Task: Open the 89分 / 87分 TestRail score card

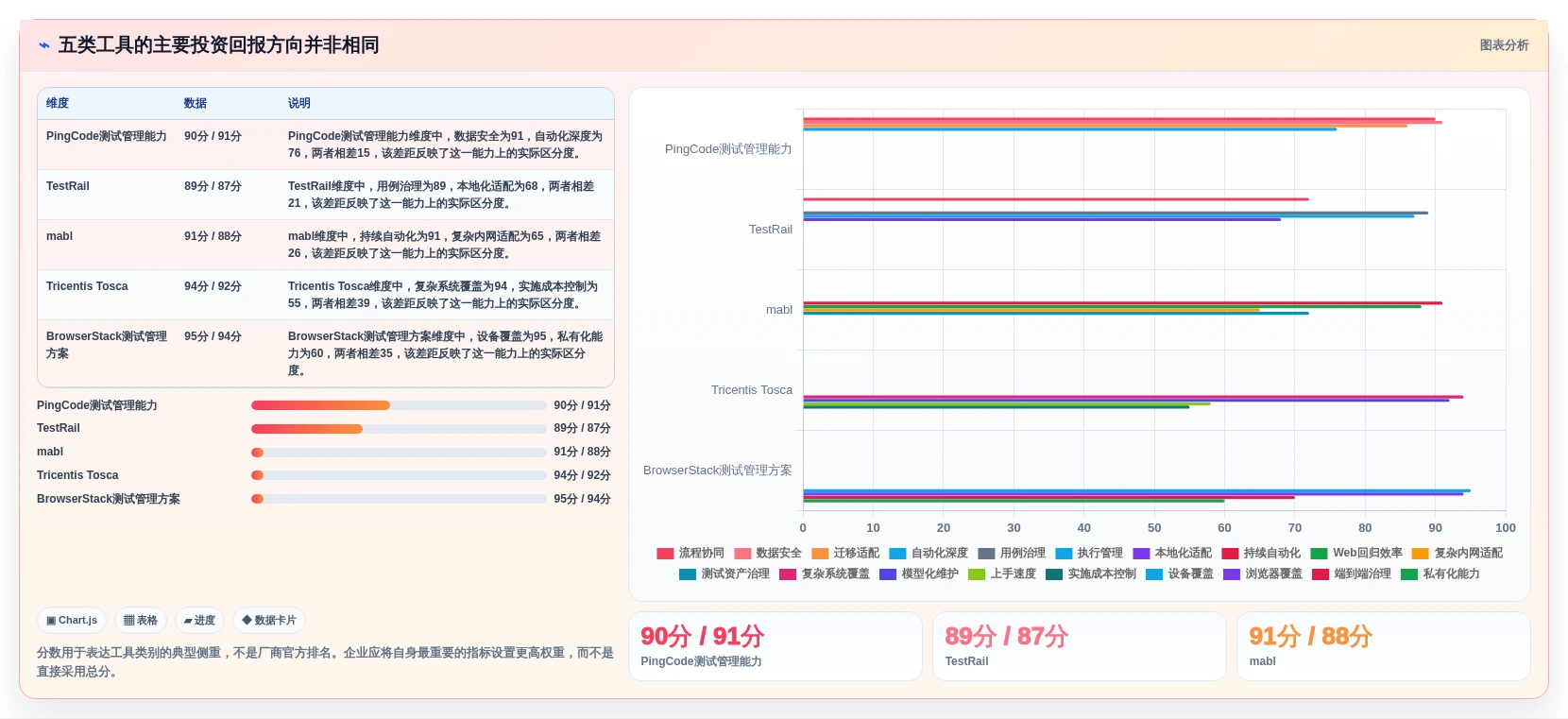Action: coord(1080,646)
